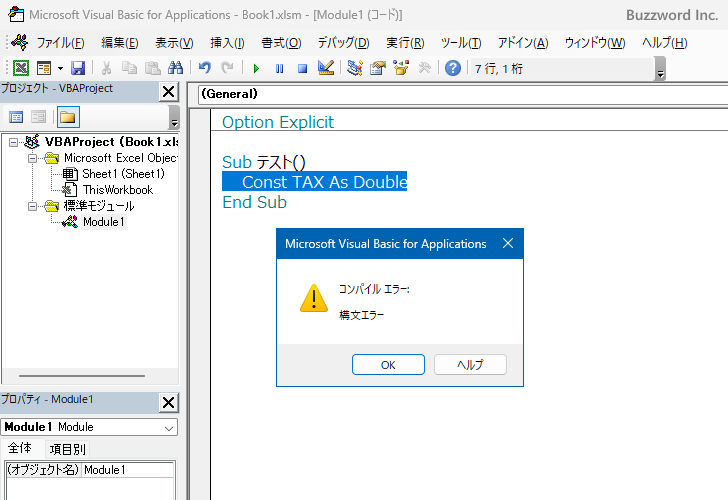This screenshot has height=500, width=728.
Task: Click the Paste clipboard icon
Action: point(152,68)
